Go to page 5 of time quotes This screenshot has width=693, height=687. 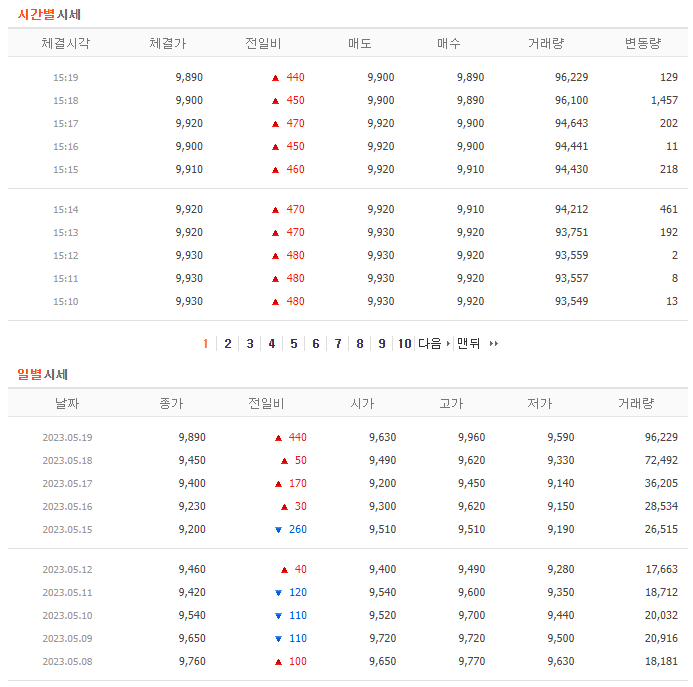pos(294,344)
